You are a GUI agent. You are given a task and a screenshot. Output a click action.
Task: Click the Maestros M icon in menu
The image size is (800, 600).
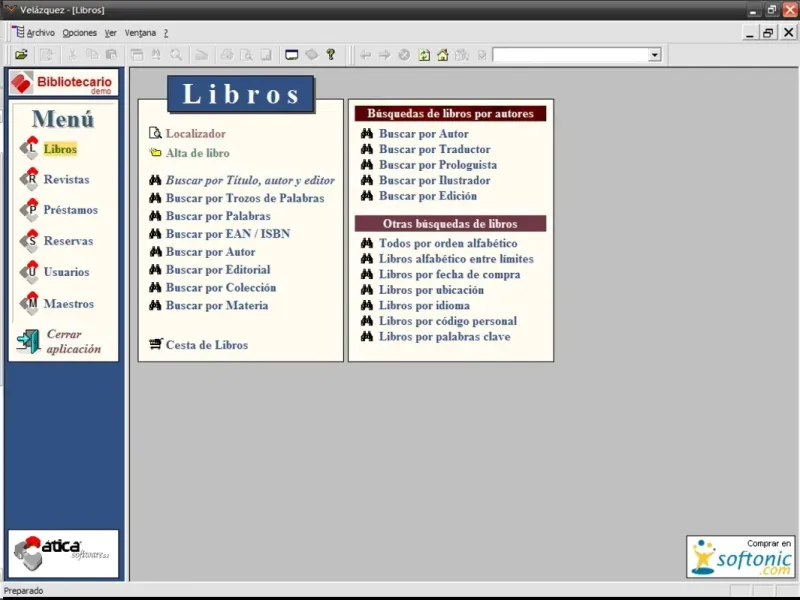30,303
